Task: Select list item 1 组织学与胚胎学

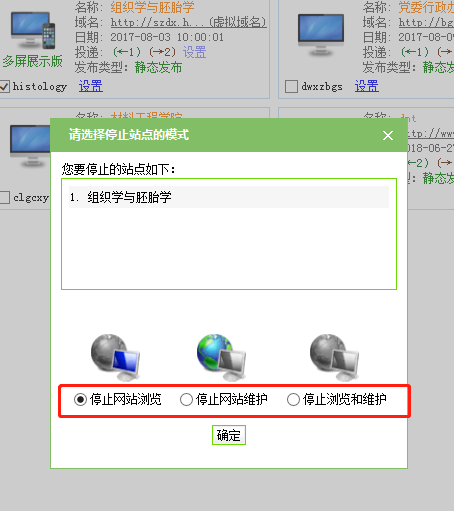Action: coord(229,197)
